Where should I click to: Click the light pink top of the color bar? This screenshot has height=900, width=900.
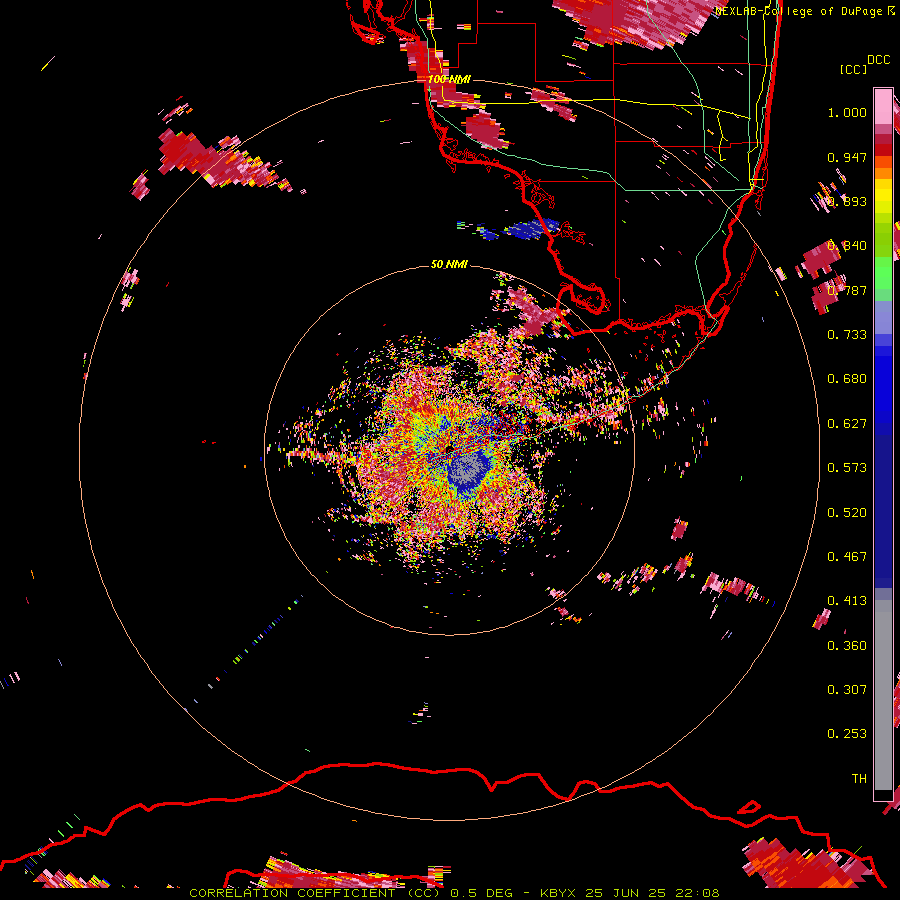pyautogui.click(x=883, y=106)
